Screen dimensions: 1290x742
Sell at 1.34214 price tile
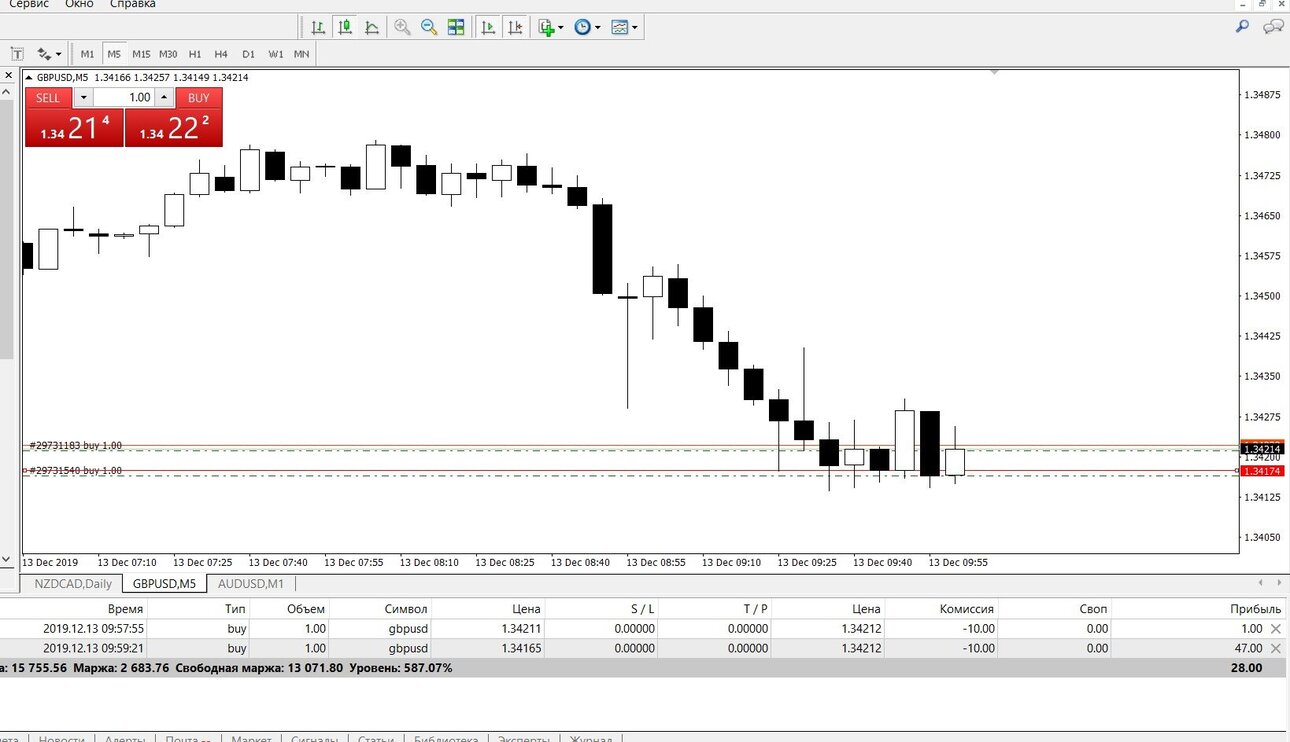(x=74, y=128)
